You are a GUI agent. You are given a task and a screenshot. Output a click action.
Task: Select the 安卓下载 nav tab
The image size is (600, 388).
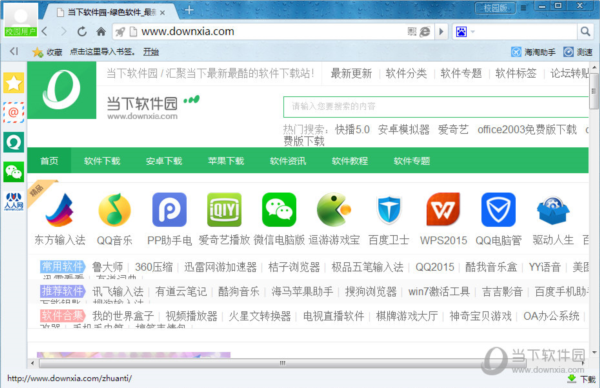click(164, 161)
